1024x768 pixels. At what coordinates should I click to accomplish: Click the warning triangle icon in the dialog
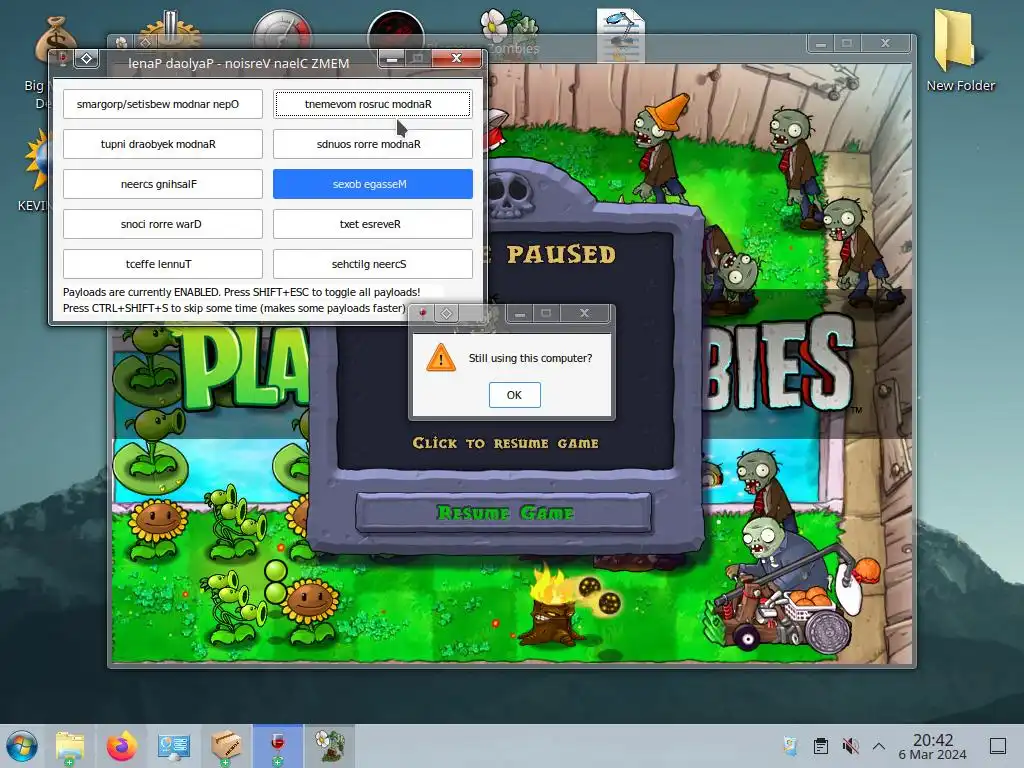pos(441,358)
